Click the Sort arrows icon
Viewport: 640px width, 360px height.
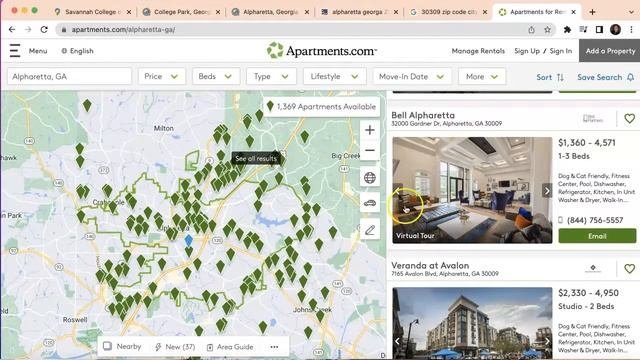pyautogui.click(x=560, y=77)
